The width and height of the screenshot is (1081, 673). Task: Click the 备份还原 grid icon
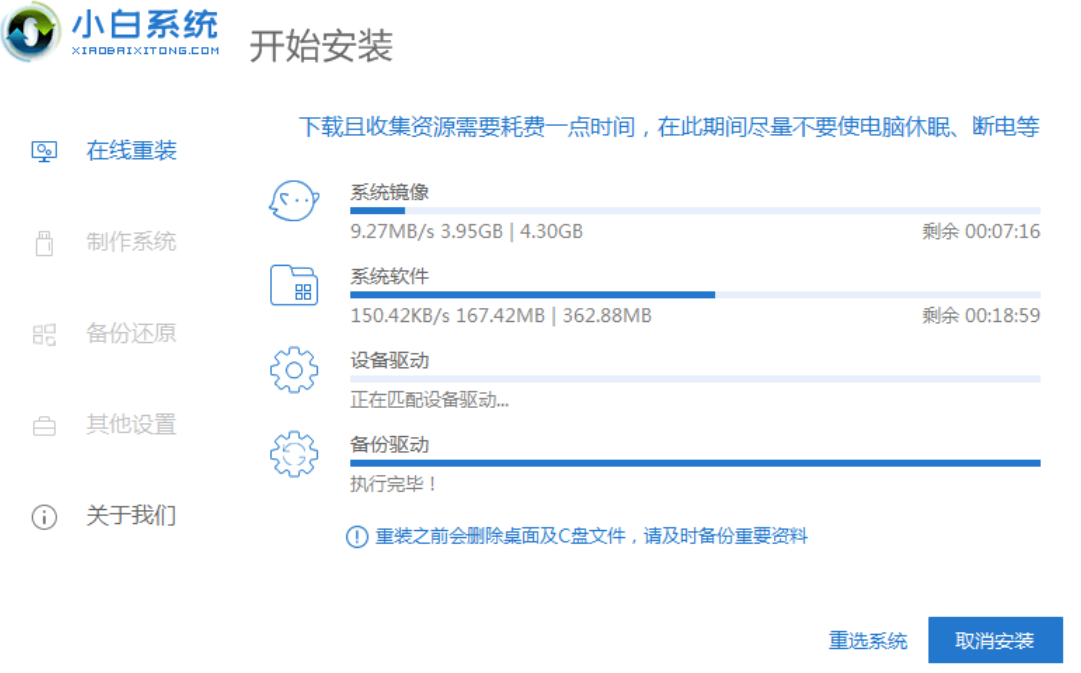pyautogui.click(x=44, y=335)
